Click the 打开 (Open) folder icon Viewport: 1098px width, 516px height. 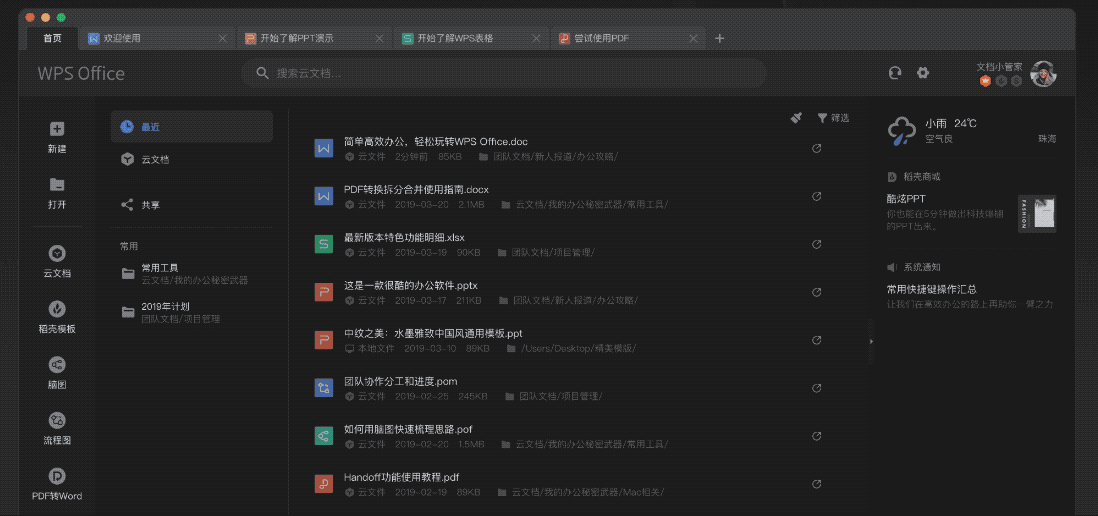click(x=57, y=185)
